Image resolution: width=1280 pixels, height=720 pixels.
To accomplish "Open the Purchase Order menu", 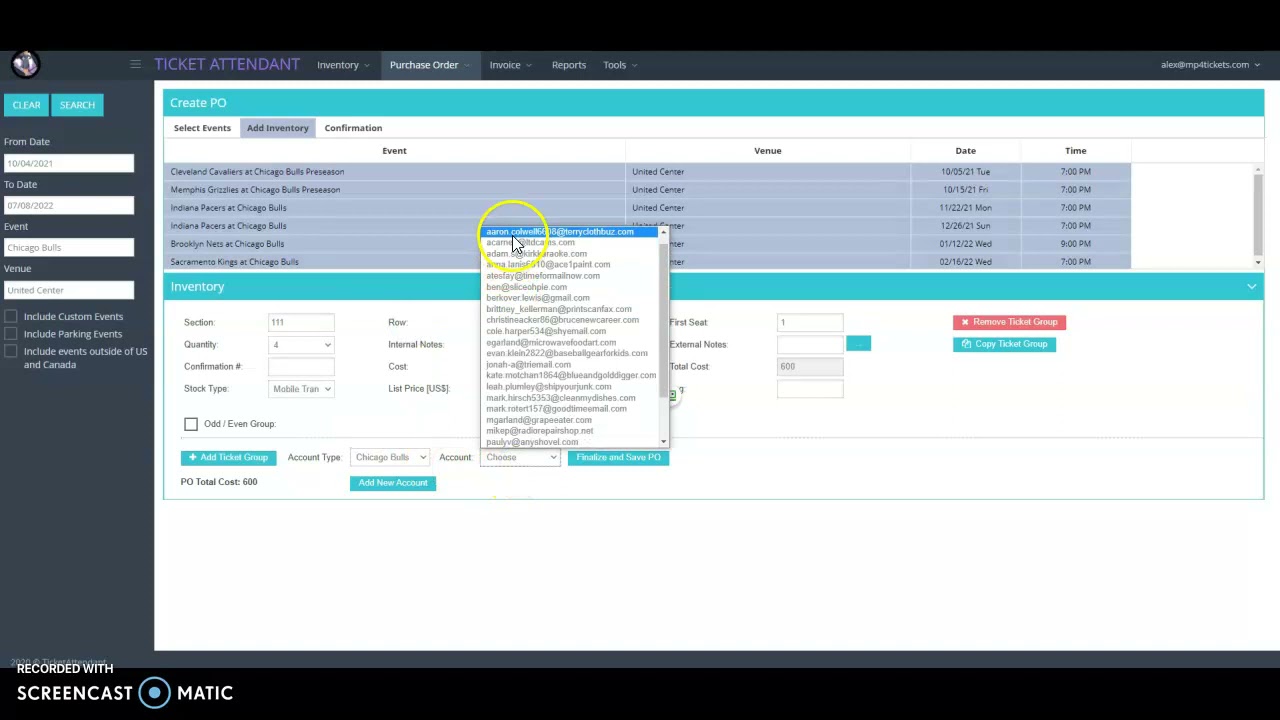I will 429,65.
